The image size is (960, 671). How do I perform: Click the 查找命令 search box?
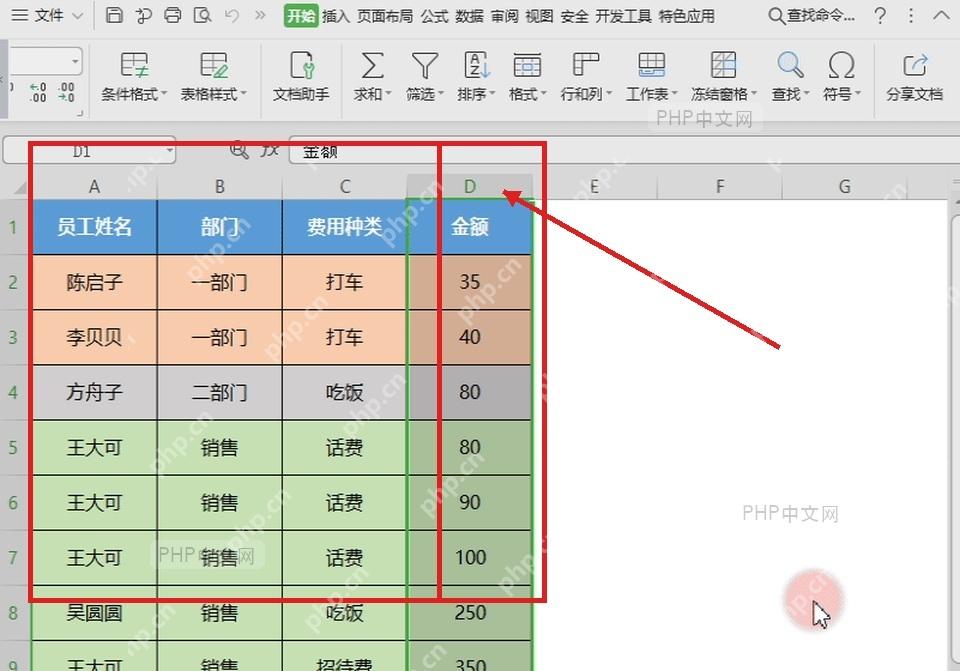tap(812, 15)
